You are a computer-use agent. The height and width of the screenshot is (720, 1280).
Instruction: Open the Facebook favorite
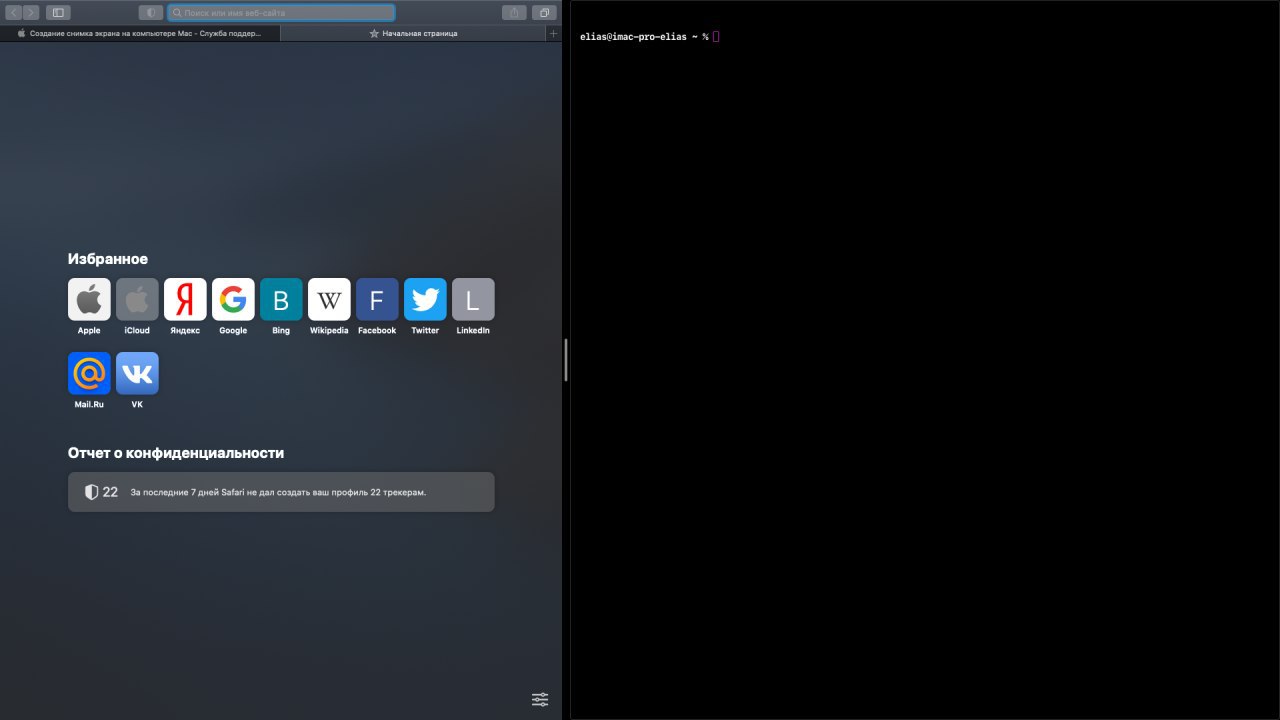[x=377, y=306]
